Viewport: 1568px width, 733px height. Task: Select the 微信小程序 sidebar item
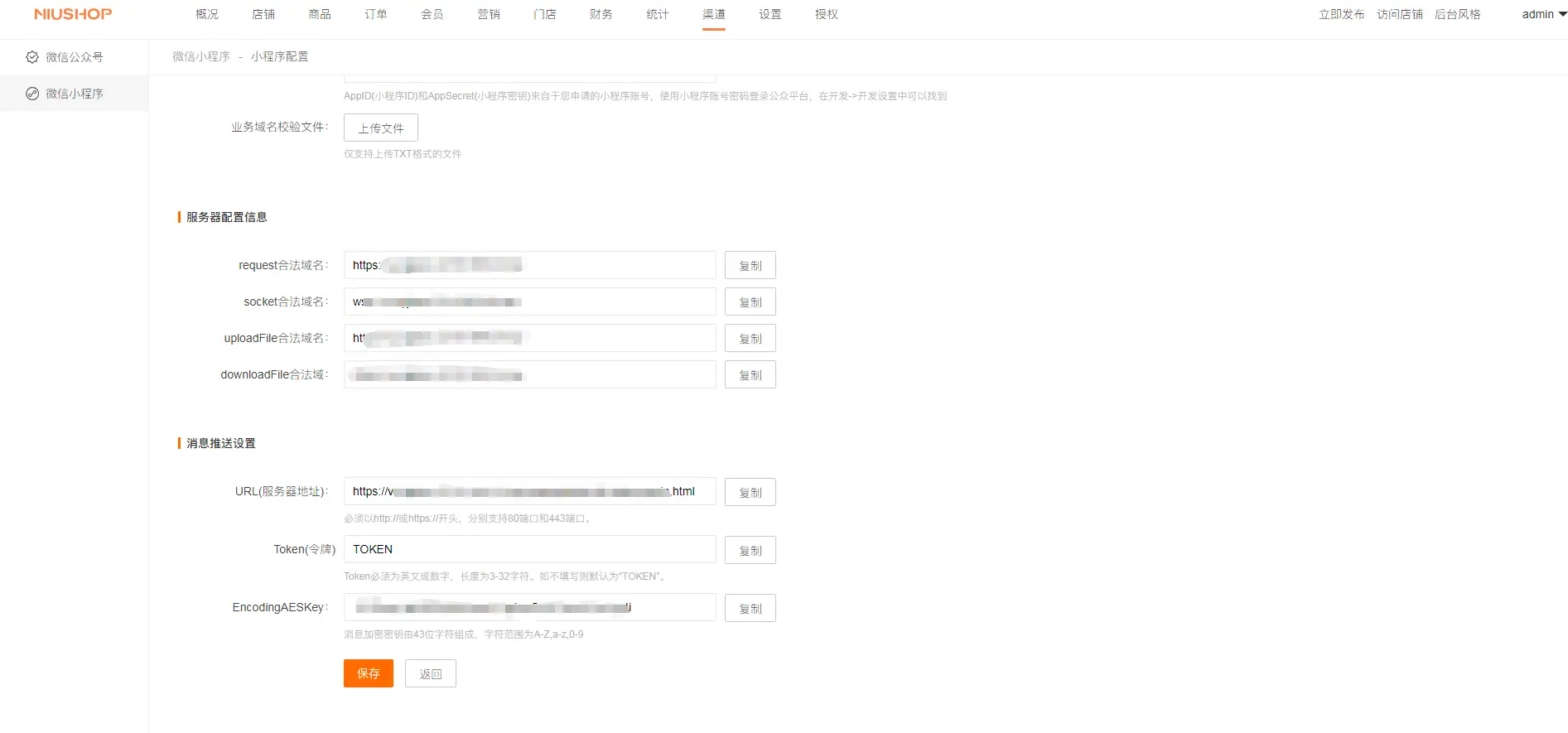(74, 94)
